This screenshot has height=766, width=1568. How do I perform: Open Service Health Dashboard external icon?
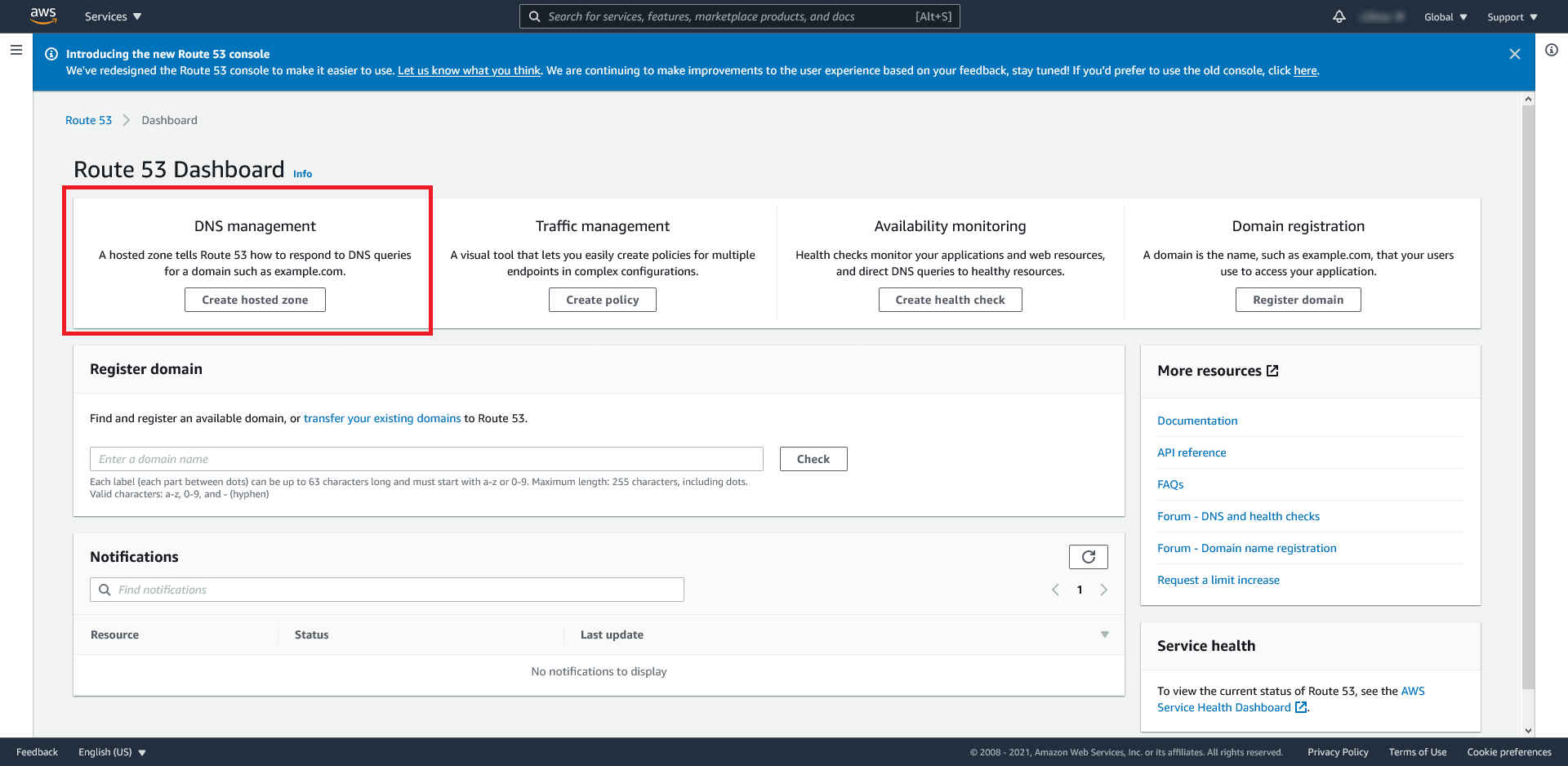[1301, 707]
